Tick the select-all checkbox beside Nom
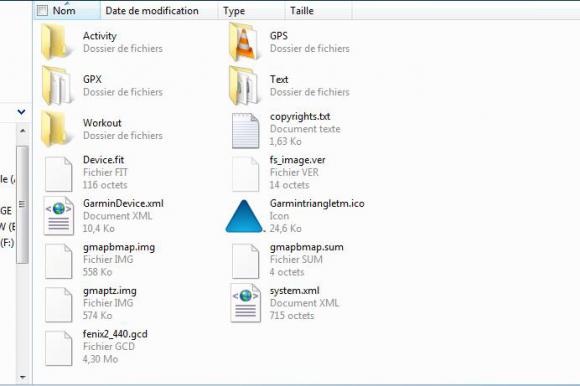 [43, 11]
